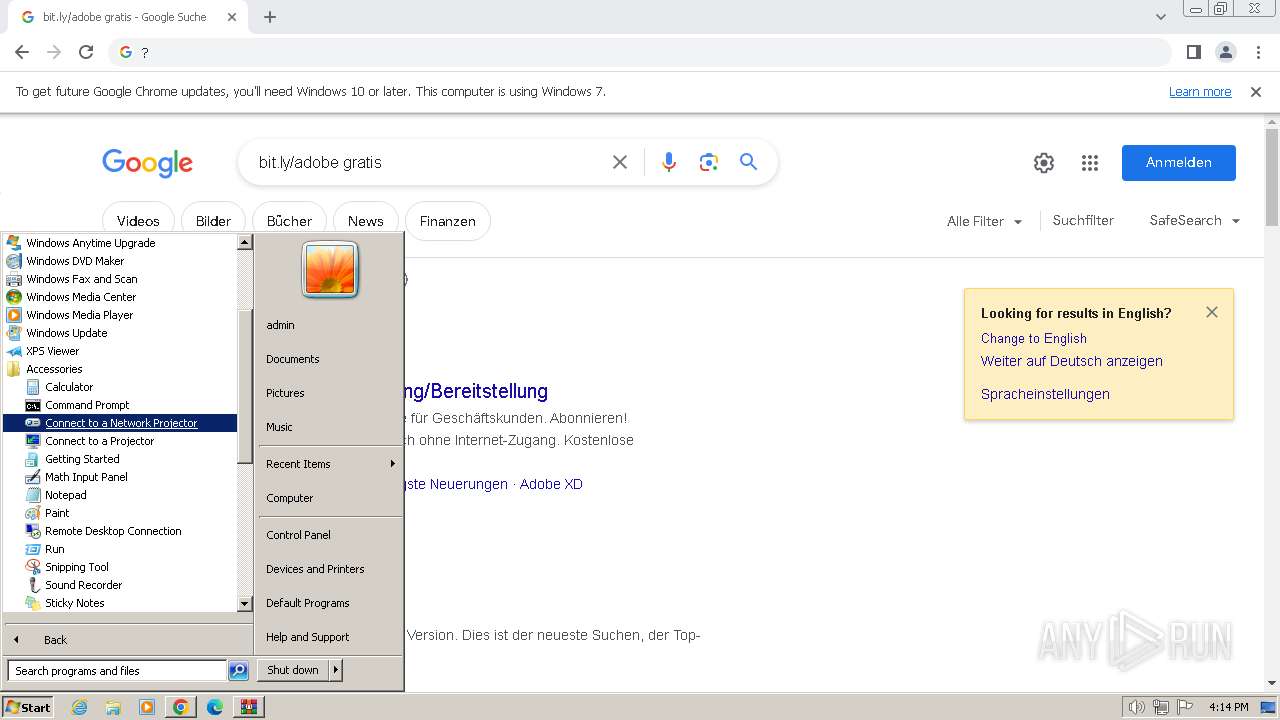Click the Search programs and files field
Viewport: 1280px width, 720px height.
coord(117,671)
